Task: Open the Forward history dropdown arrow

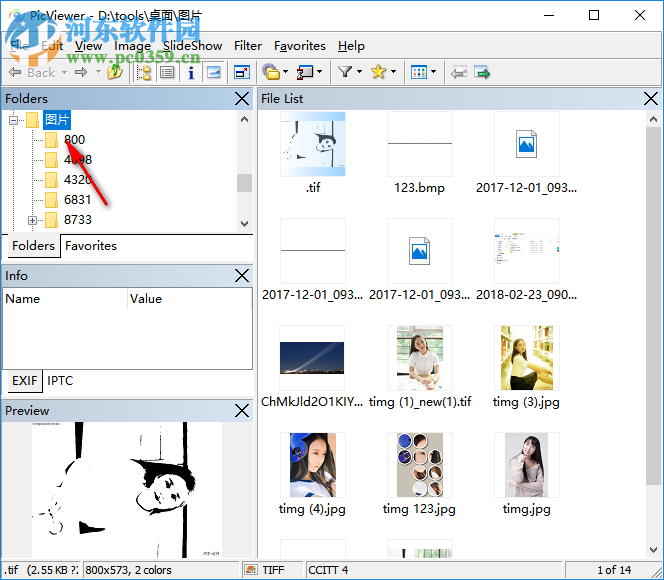Action: coord(98,72)
